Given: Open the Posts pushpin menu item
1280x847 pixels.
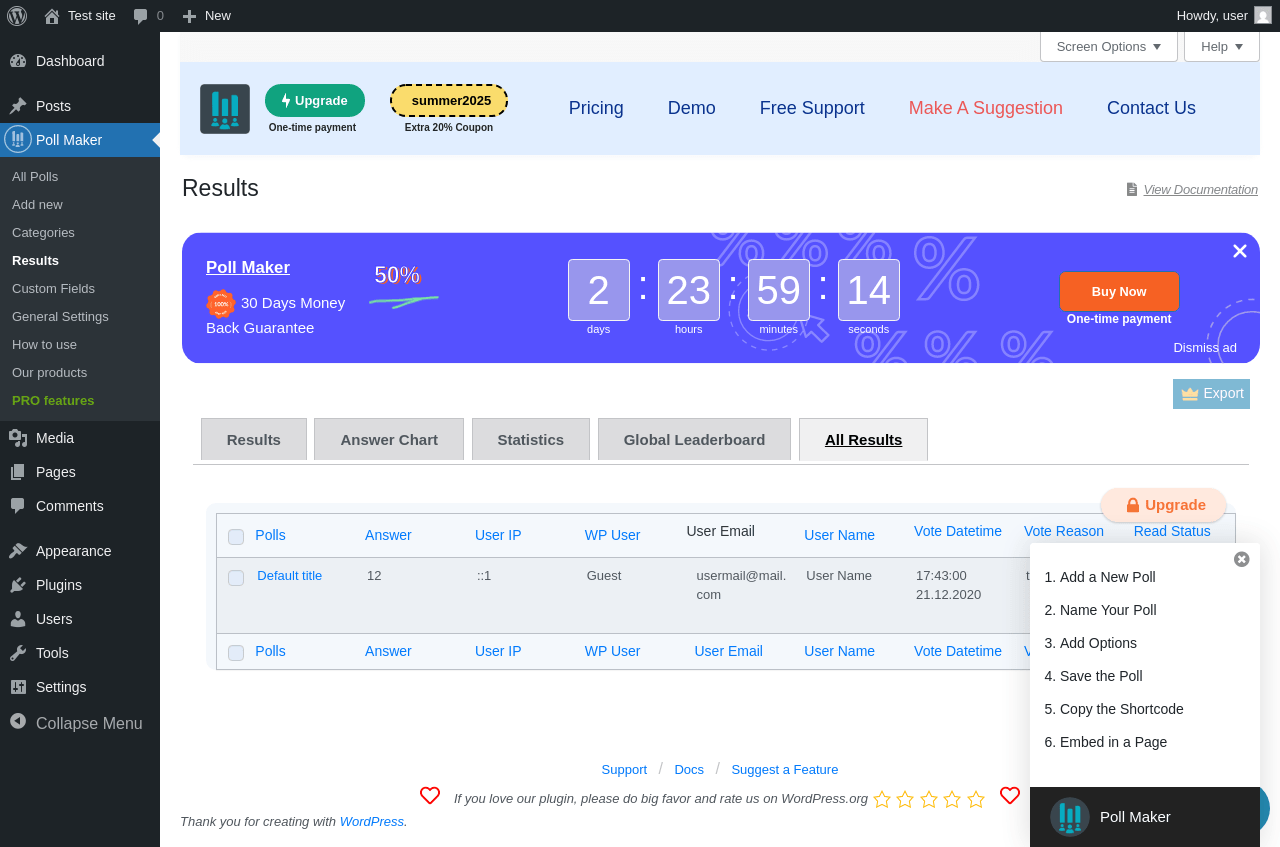Looking at the screenshot, I should [x=80, y=106].
